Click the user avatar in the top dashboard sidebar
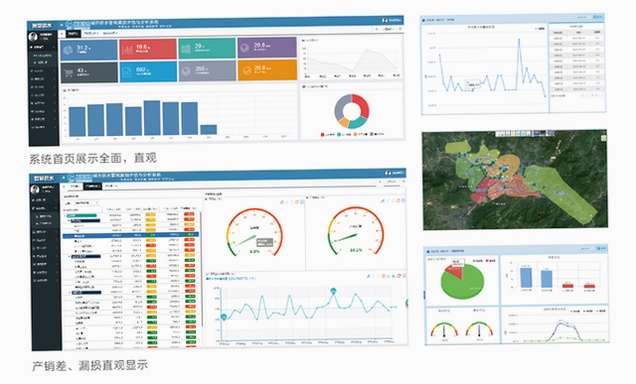 point(33,37)
